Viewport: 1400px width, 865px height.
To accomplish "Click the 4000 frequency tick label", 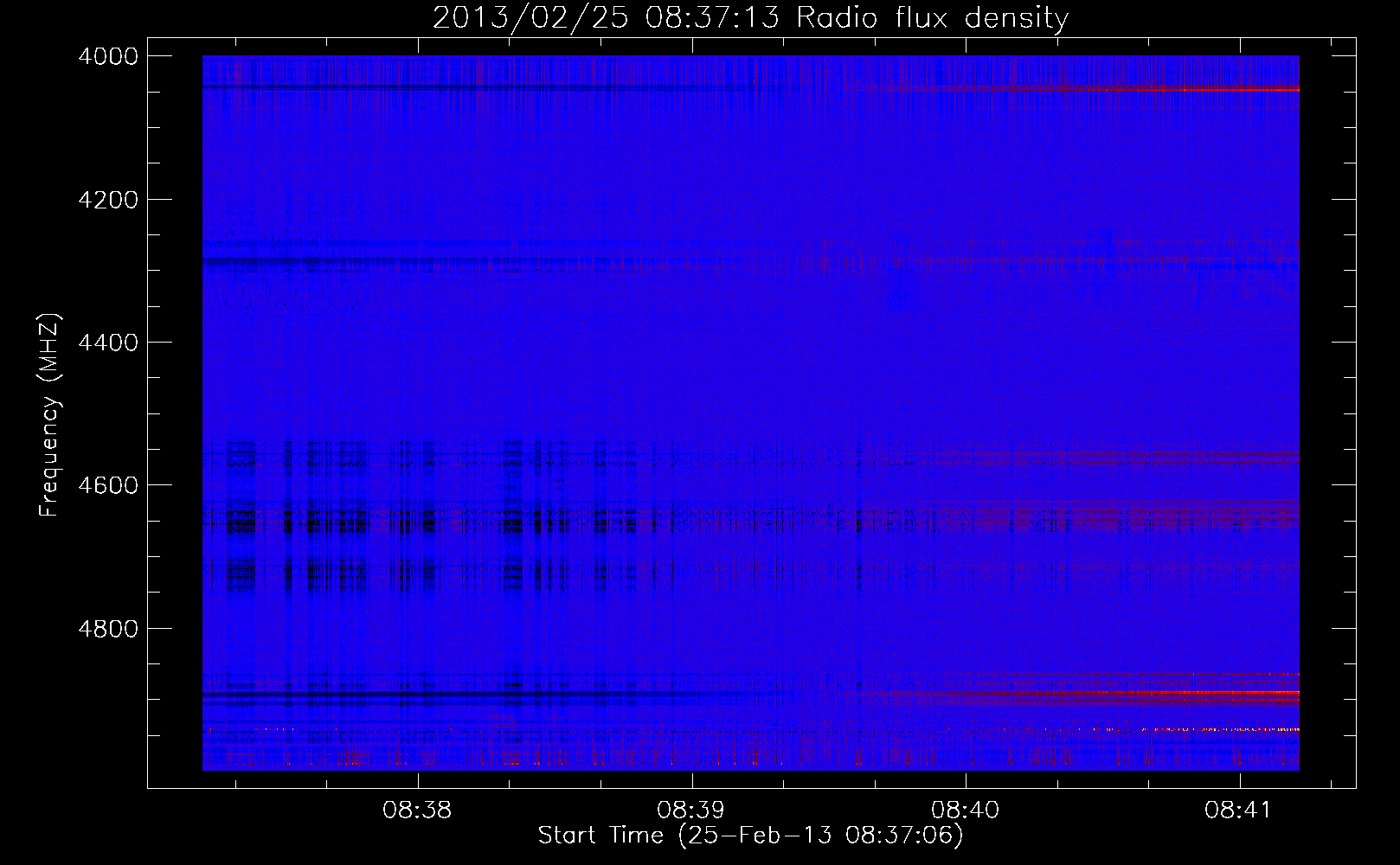I will 108,56.
